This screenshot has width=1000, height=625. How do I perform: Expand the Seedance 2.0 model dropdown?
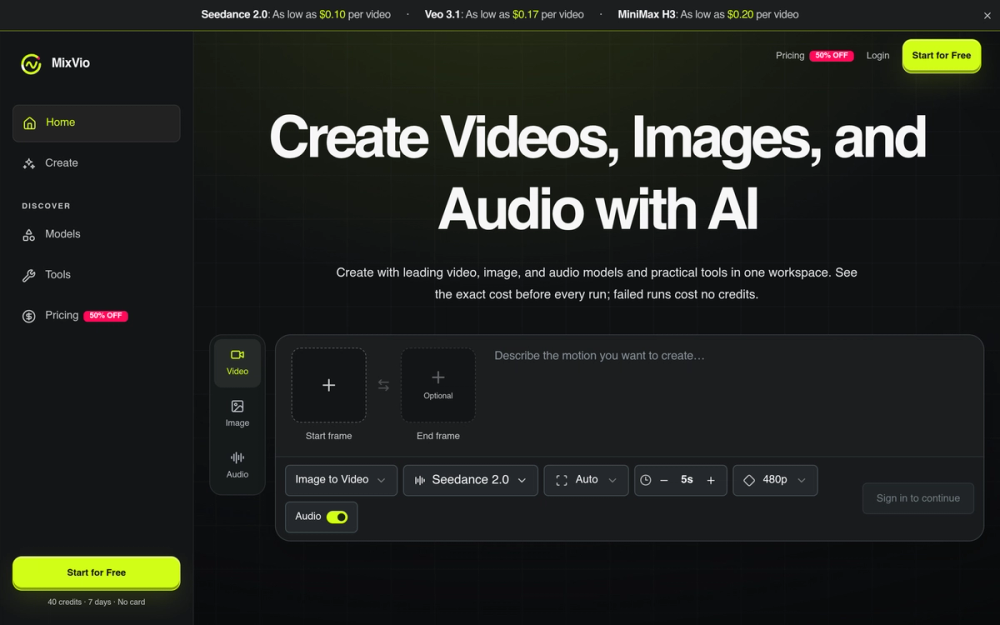click(x=471, y=480)
